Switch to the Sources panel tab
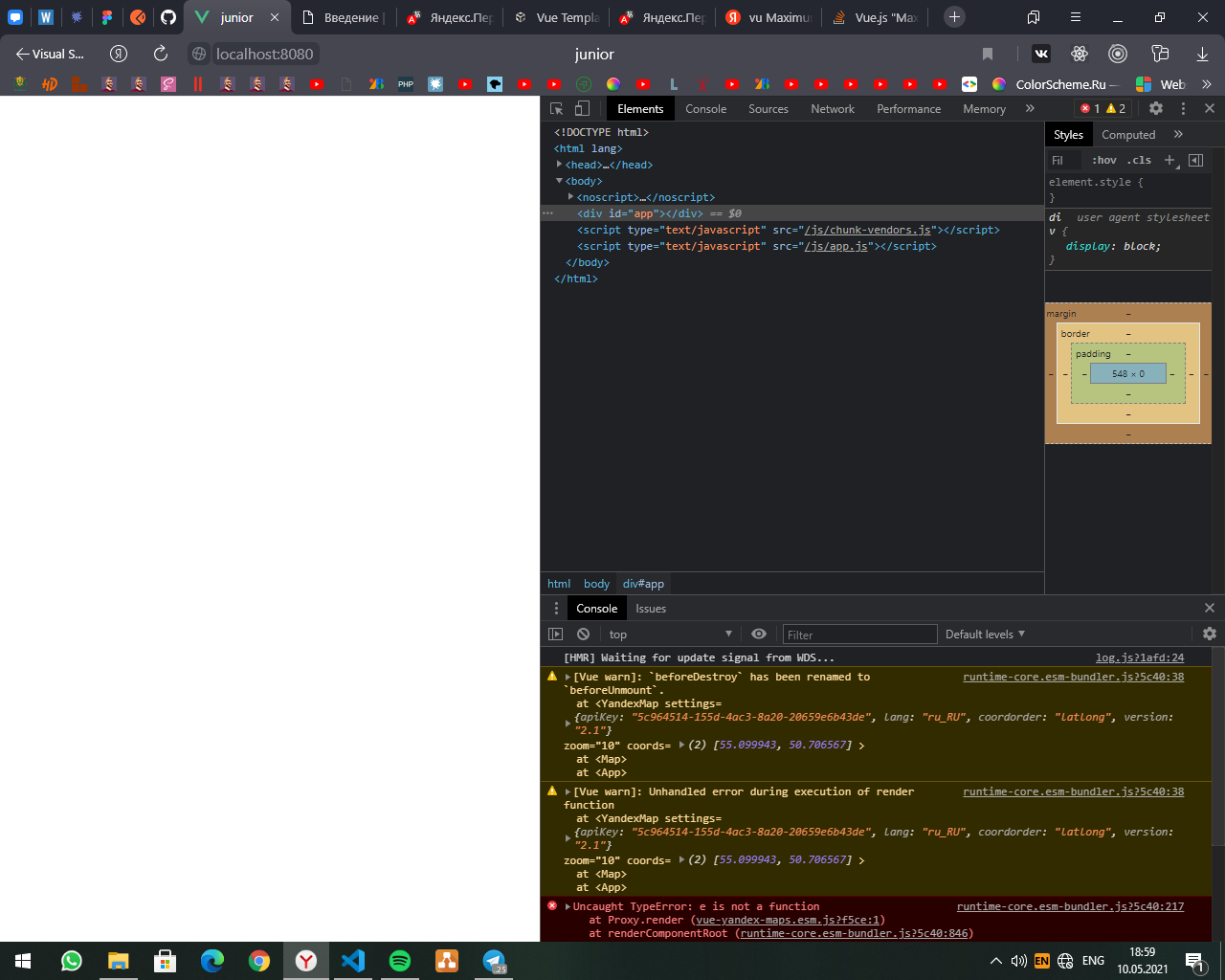 tap(768, 109)
